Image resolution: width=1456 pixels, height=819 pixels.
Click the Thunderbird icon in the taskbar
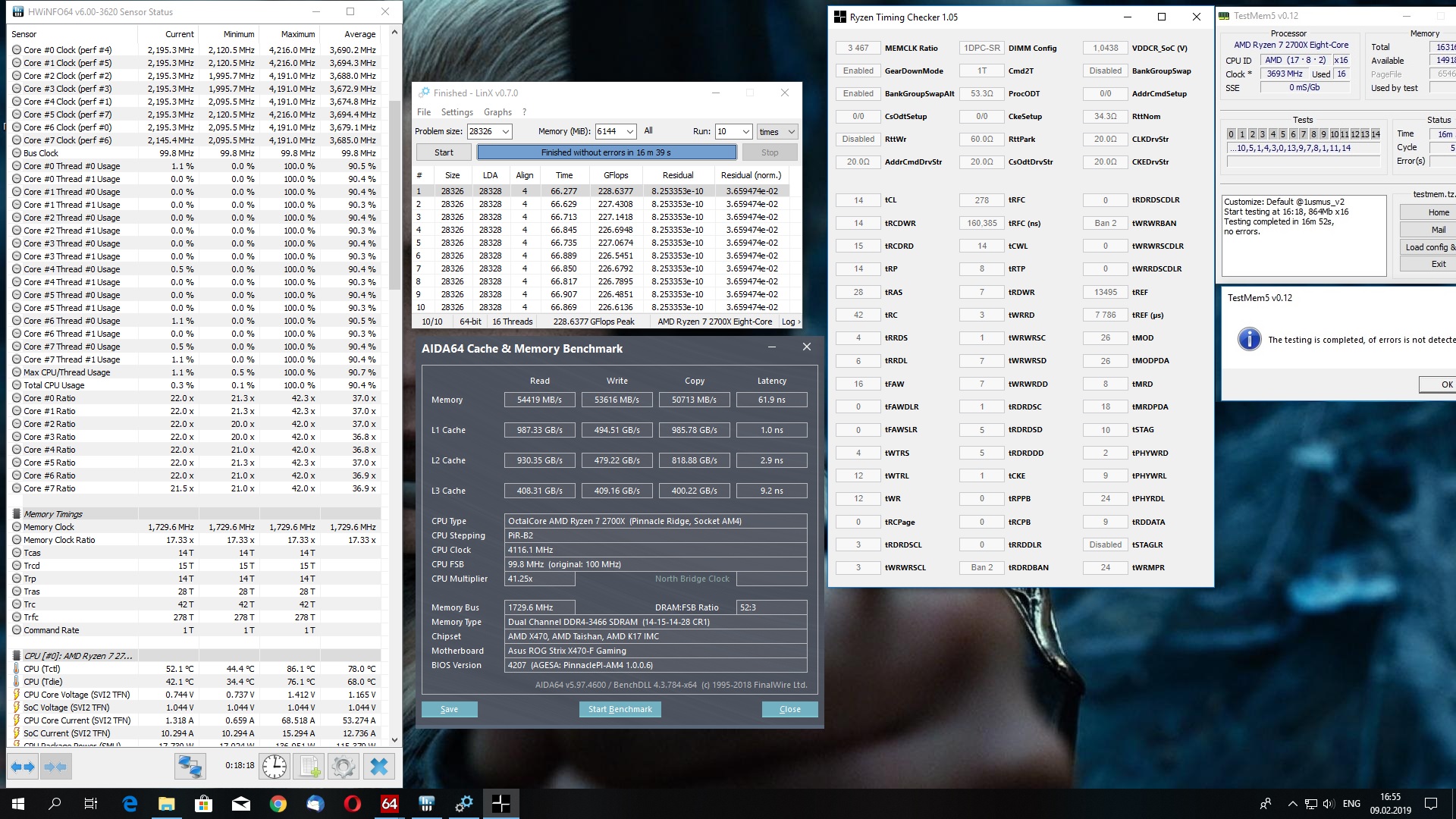[x=315, y=804]
